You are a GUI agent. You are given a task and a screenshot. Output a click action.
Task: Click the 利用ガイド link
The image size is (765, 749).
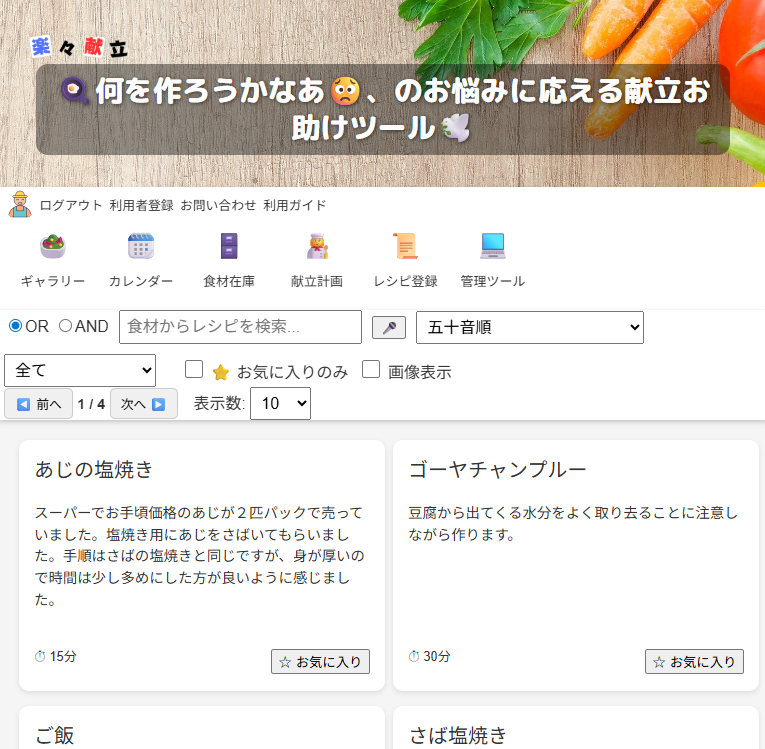295,205
